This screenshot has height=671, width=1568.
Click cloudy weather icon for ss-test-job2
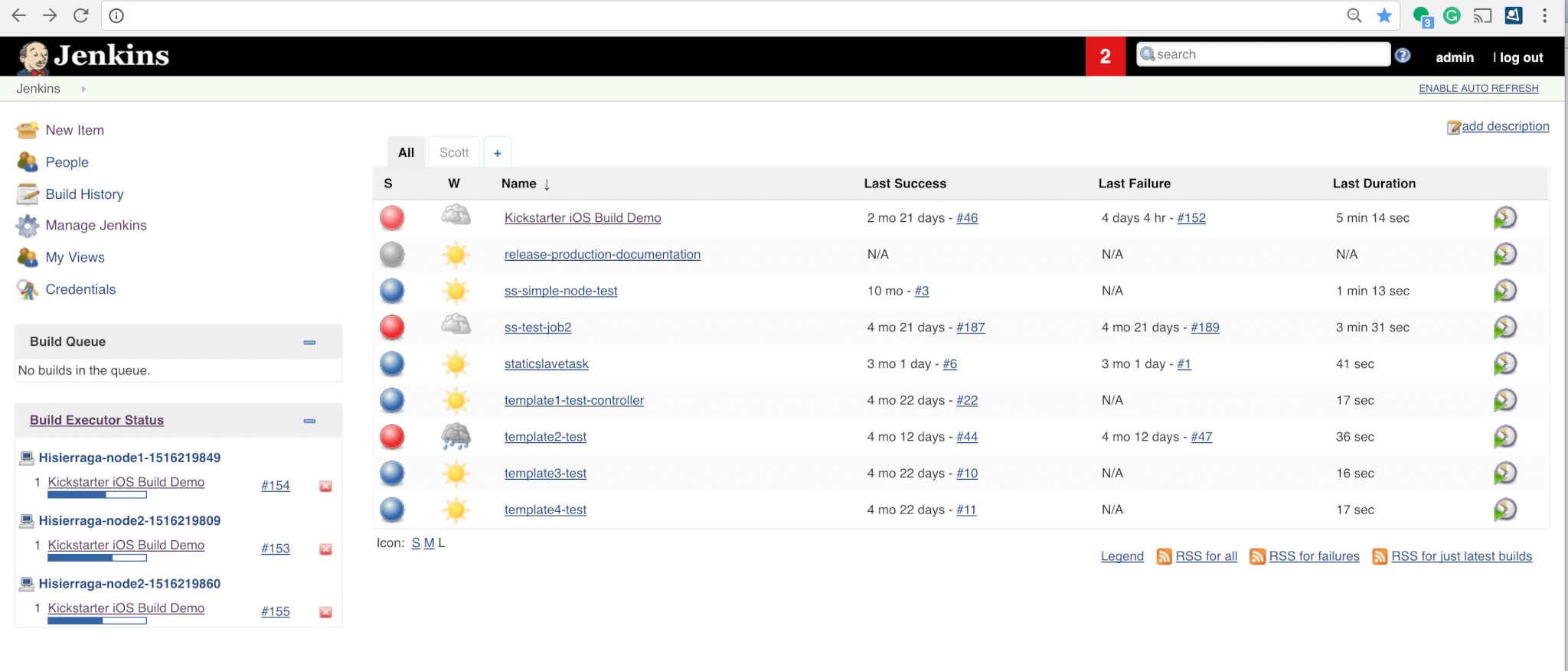click(x=456, y=325)
